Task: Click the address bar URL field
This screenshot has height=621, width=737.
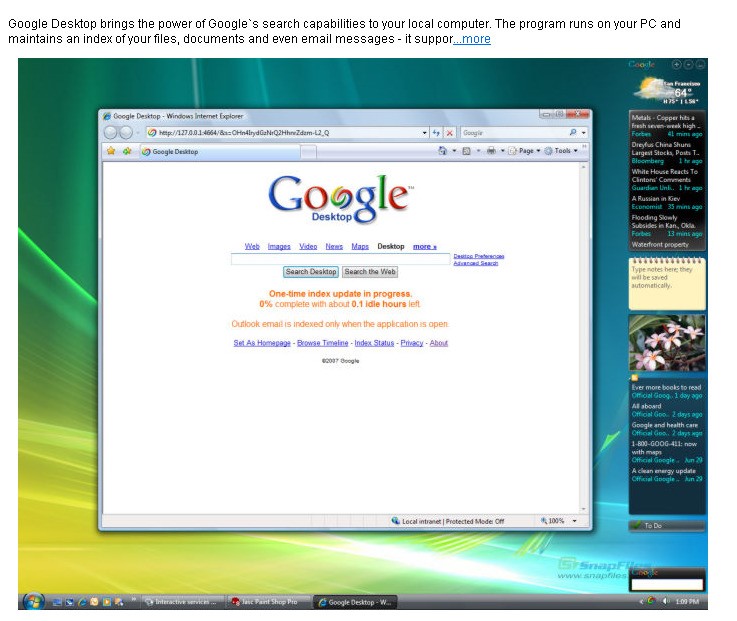Action: (284, 133)
